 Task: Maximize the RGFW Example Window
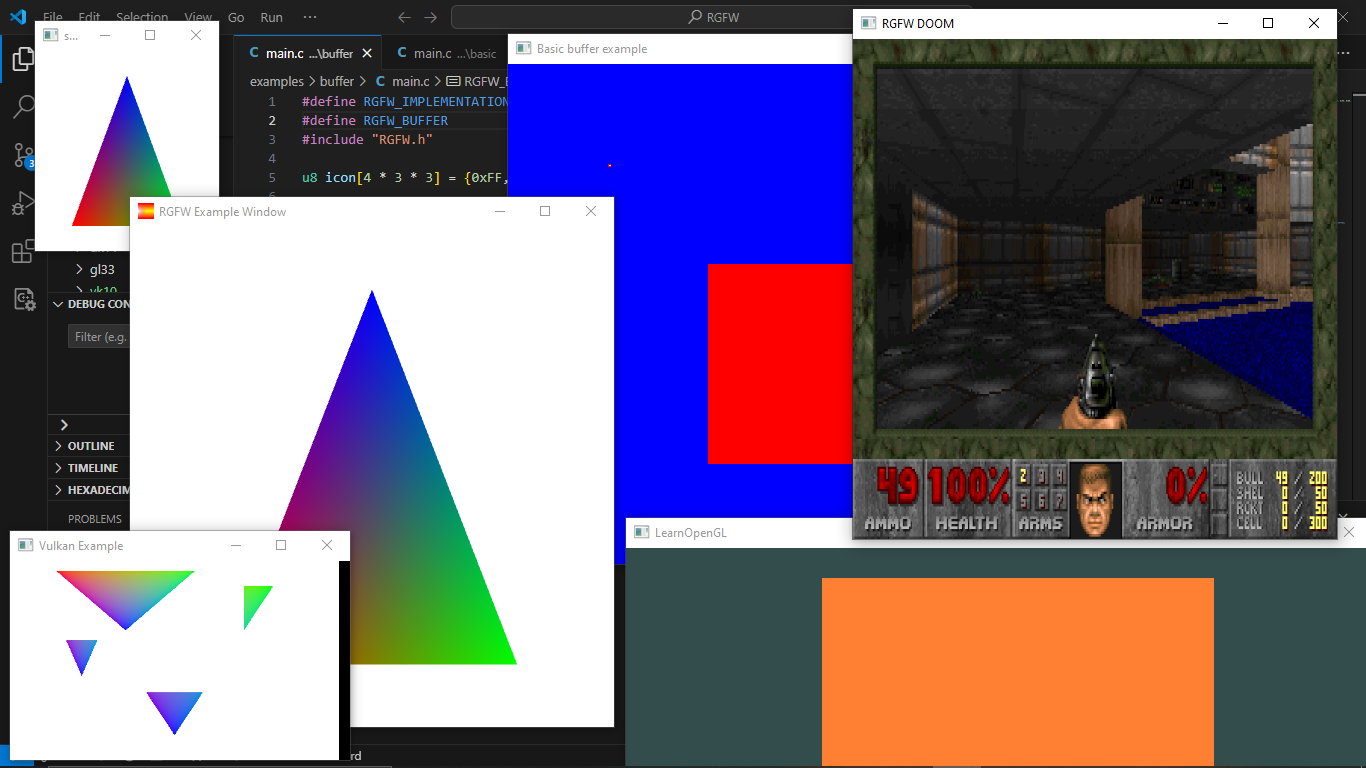click(545, 211)
